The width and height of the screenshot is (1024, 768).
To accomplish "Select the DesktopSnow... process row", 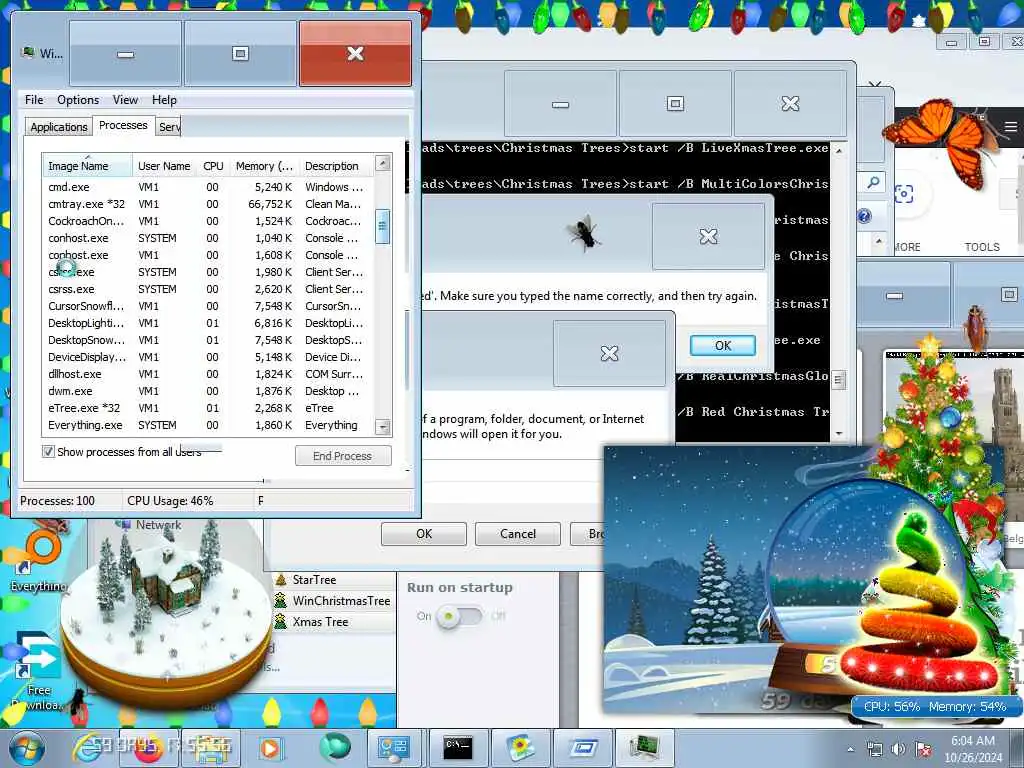I will pyautogui.click(x=208, y=340).
